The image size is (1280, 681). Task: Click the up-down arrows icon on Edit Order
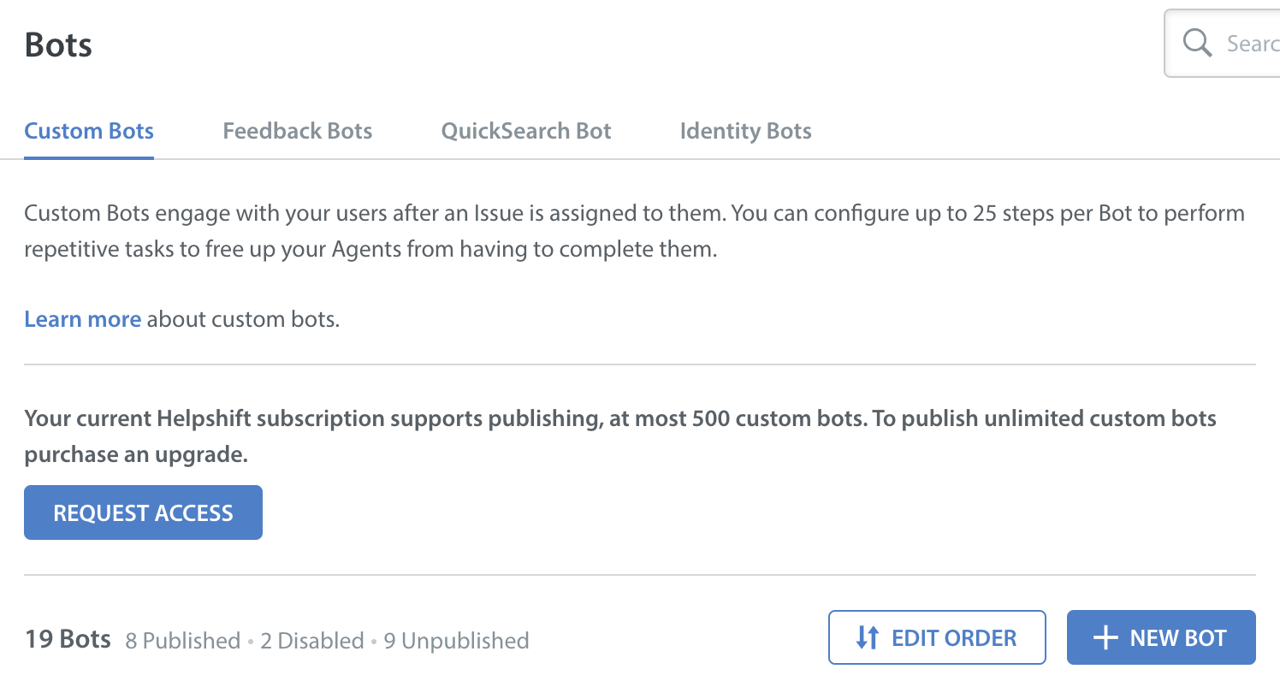pyautogui.click(x=867, y=638)
